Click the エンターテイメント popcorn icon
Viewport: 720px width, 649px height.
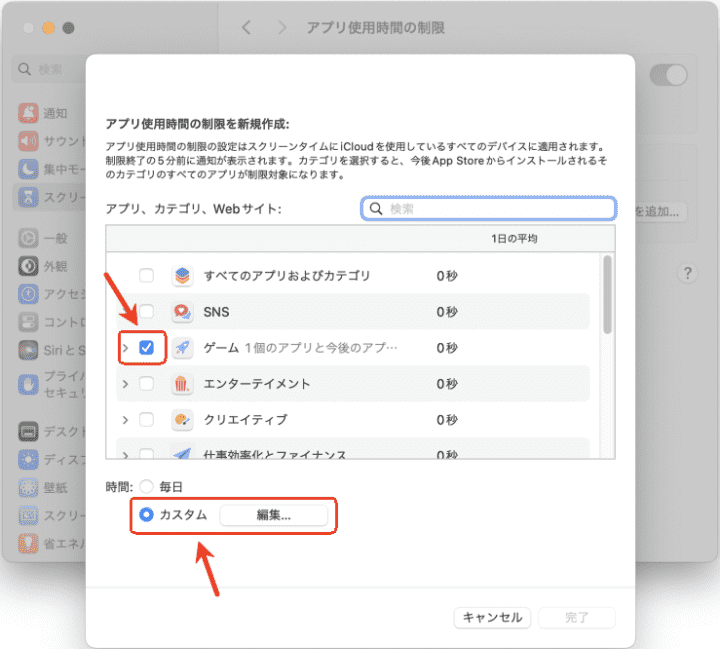click(182, 384)
